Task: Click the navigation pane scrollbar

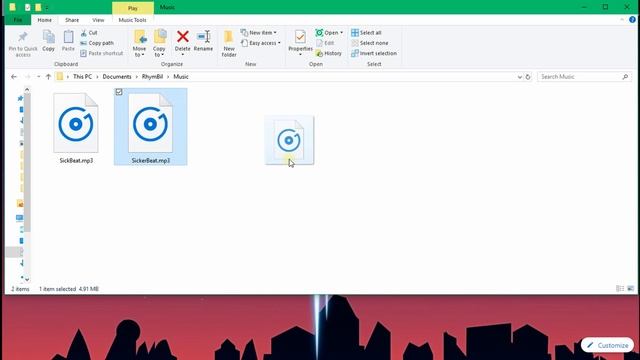Action: [x=27, y=162]
